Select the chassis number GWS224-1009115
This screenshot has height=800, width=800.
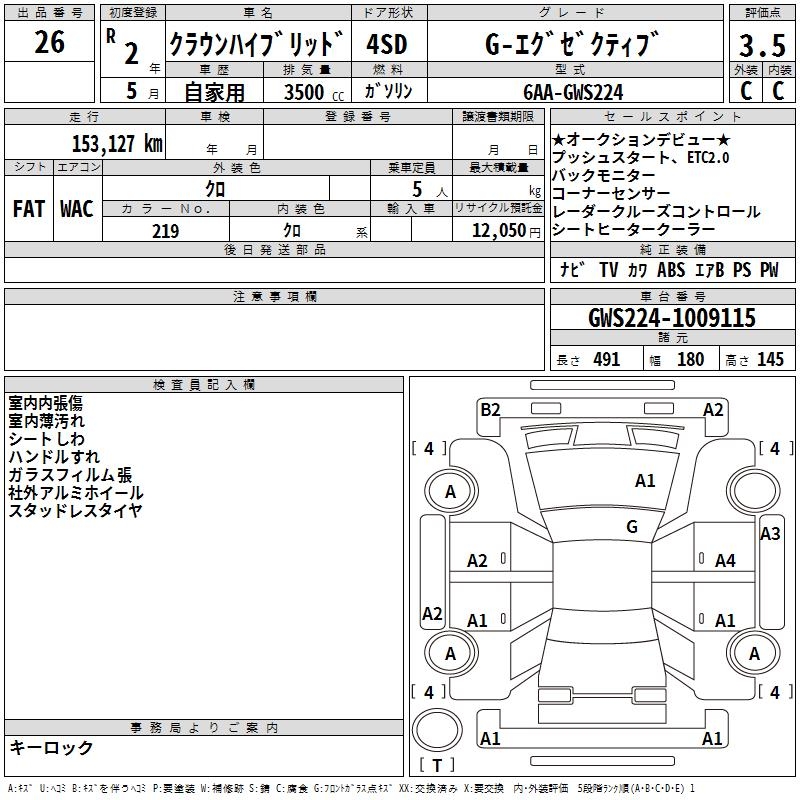pyautogui.click(x=672, y=318)
